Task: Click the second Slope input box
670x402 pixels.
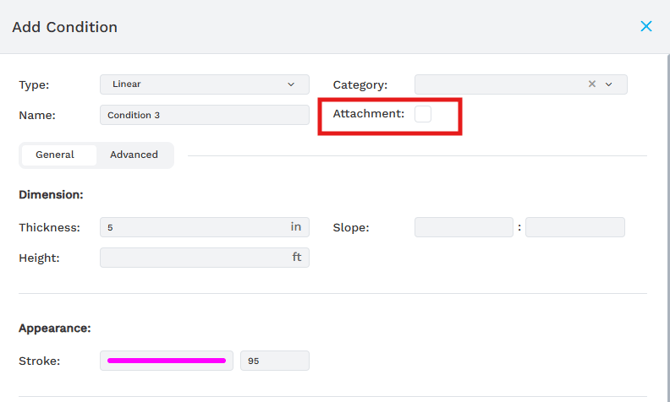Action: pos(575,227)
